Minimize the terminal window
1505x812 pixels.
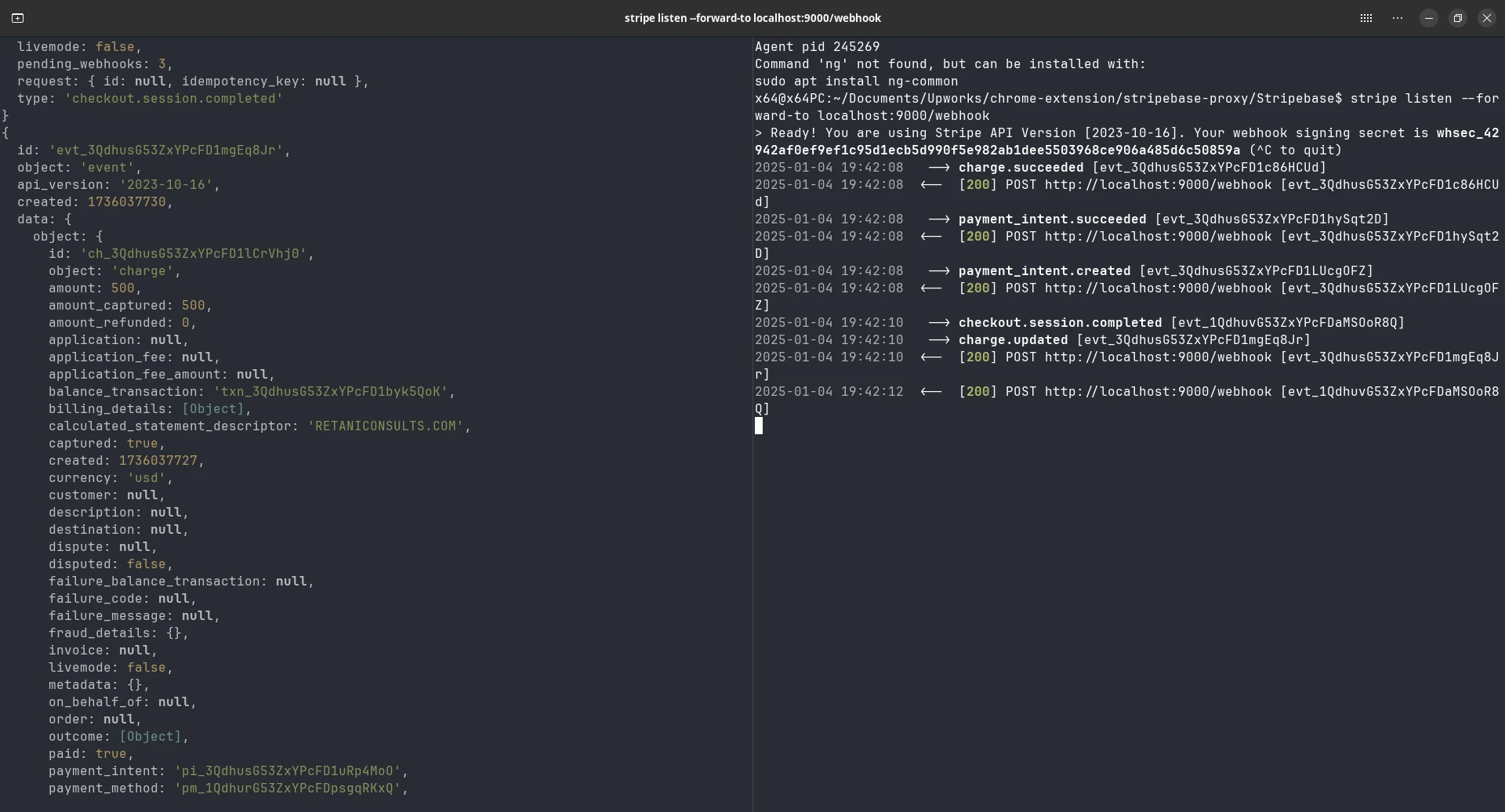point(1428,17)
